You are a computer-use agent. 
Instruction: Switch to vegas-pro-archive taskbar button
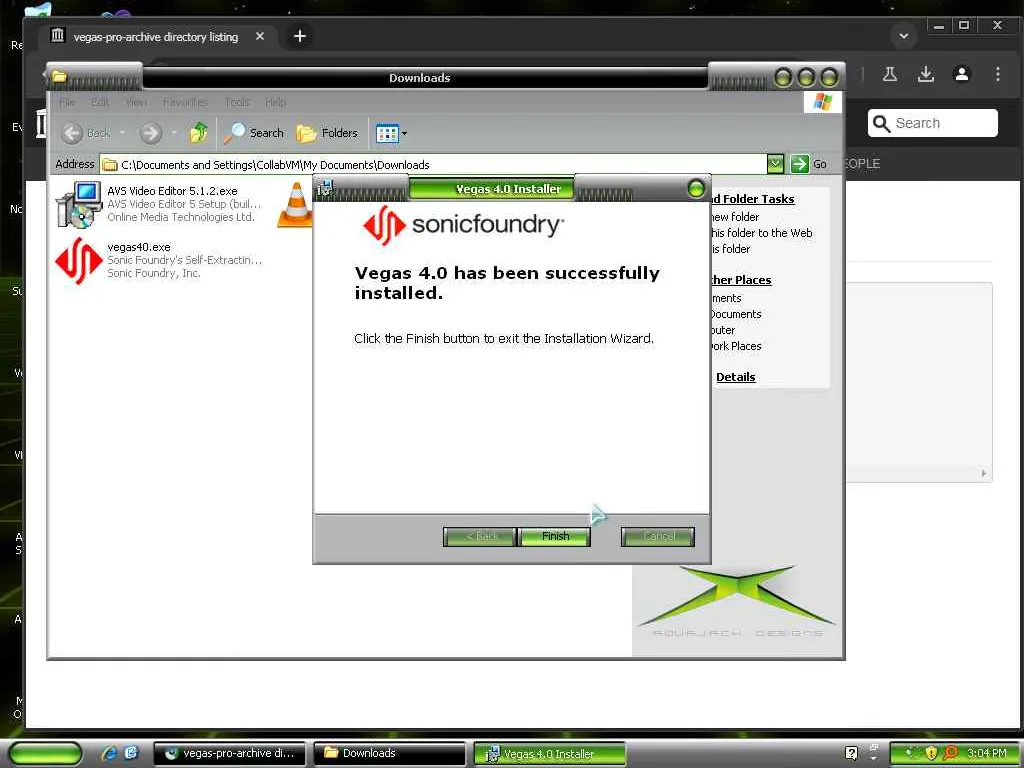coord(230,754)
